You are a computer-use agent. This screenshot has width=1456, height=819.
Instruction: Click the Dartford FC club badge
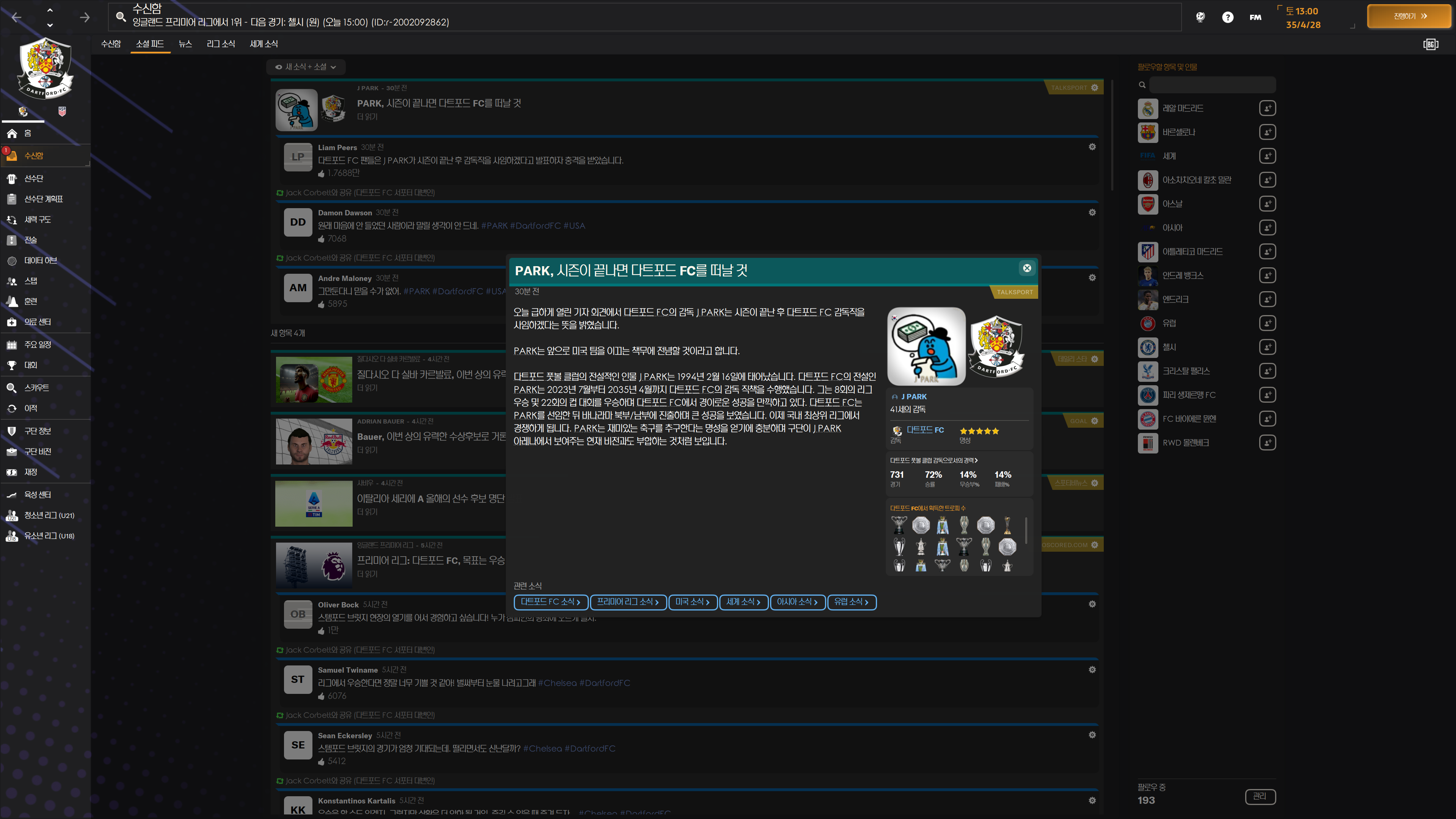[x=45, y=68]
